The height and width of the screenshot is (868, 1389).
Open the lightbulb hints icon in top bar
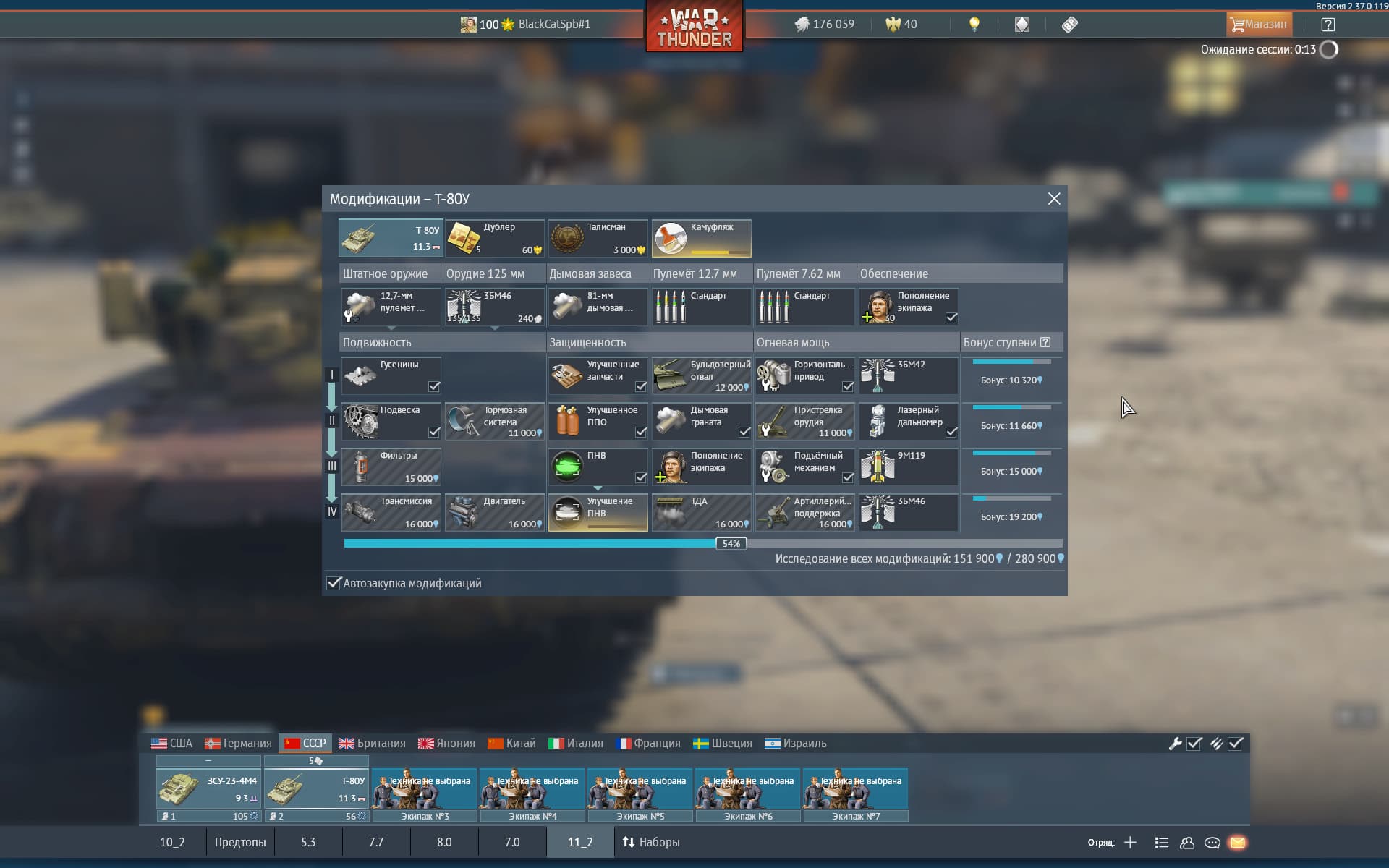(x=974, y=25)
